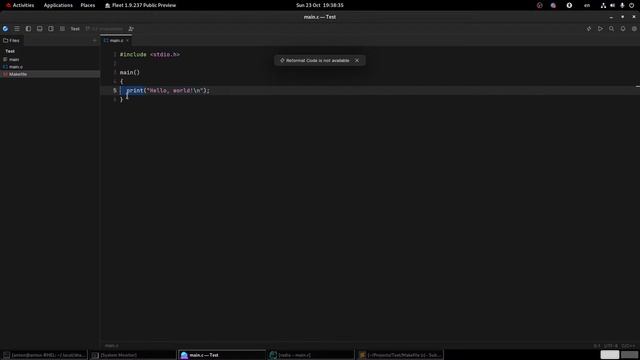Toggle the bottom panel visibility icon
This screenshot has height=360, width=640.
[40, 29]
